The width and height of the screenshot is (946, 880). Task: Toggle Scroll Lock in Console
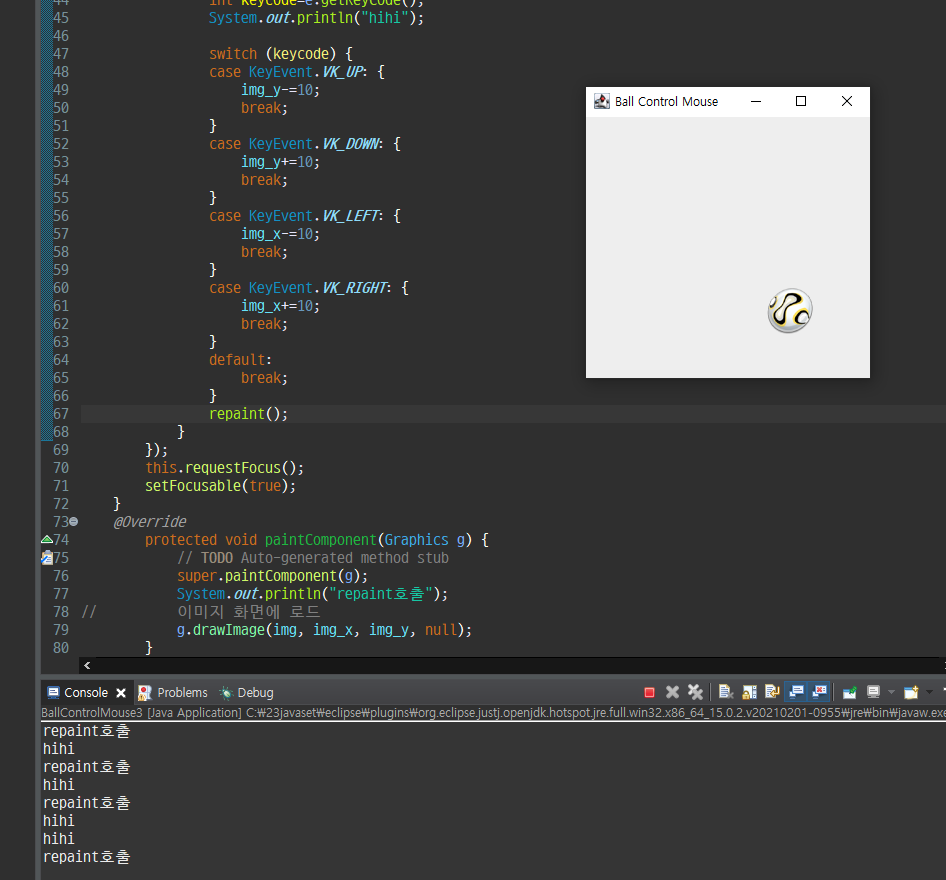[749, 692]
